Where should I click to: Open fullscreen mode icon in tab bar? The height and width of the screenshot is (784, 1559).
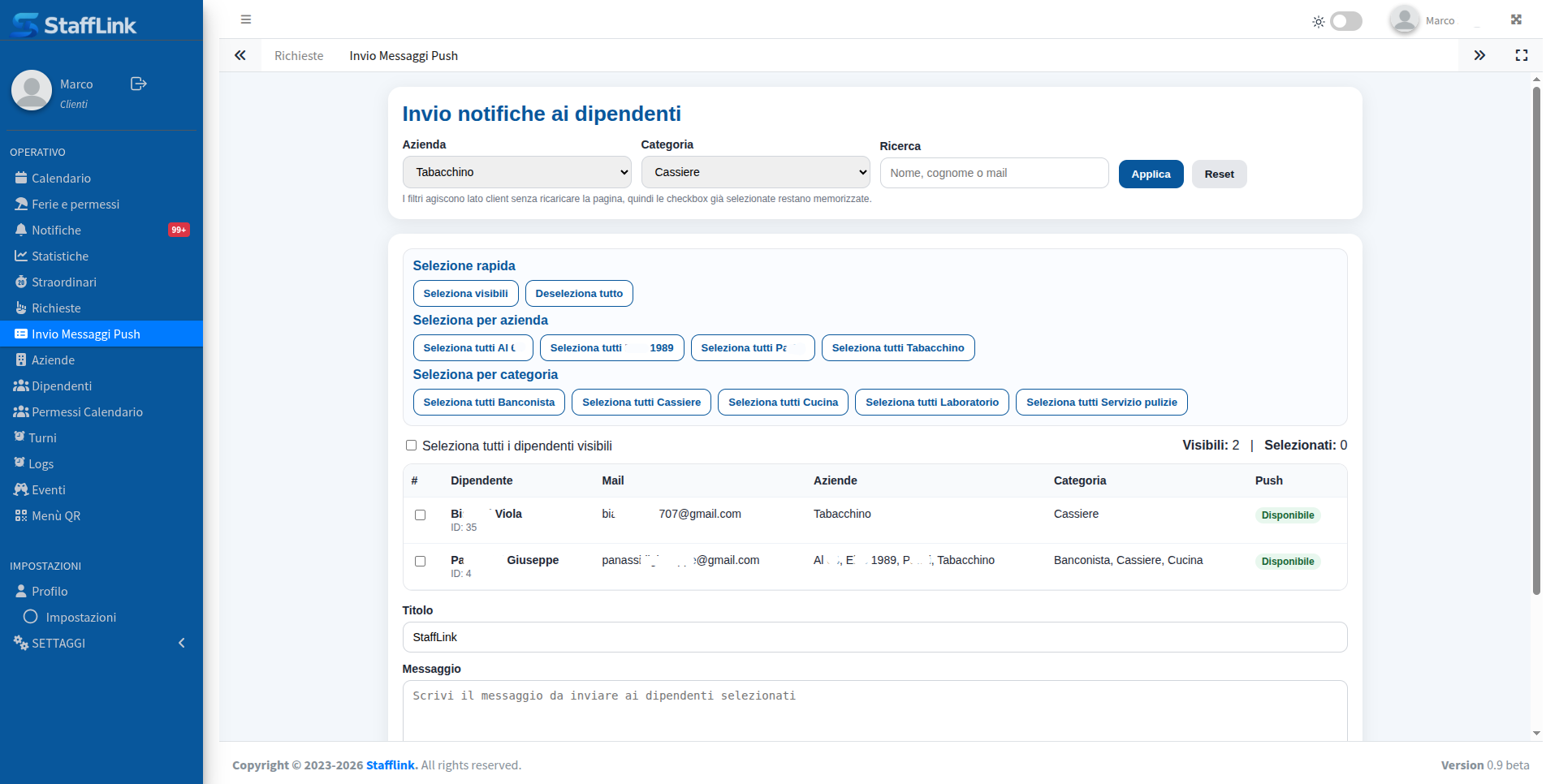[x=1522, y=55]
